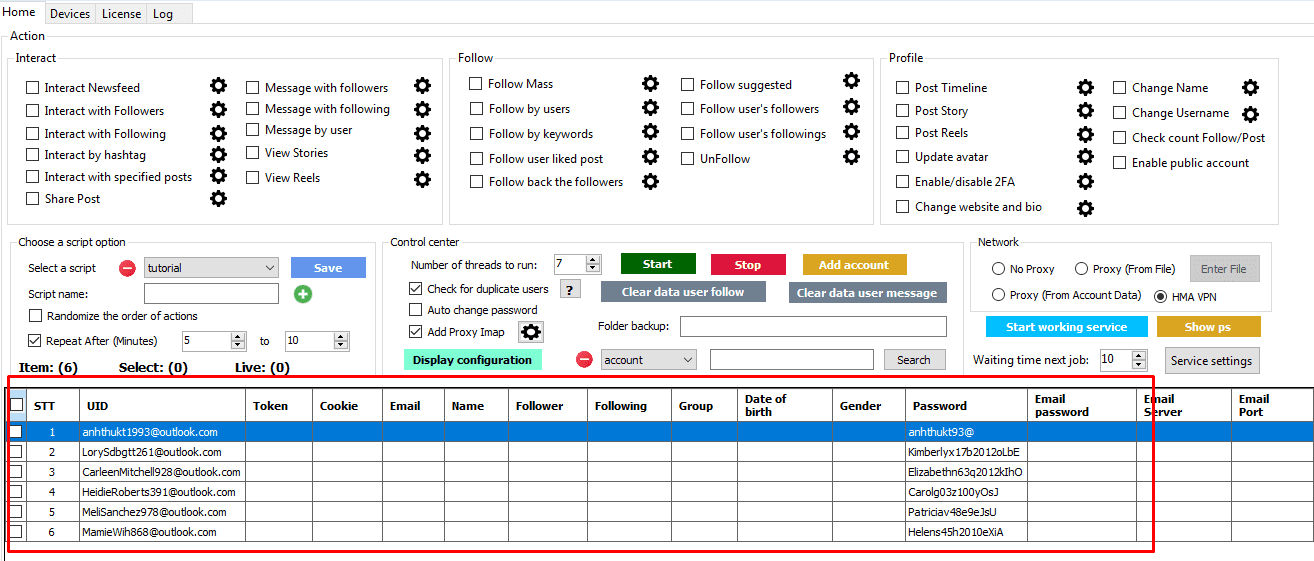The image size is (1314, 561).
Task: Enable the Share Post checkbox
Action: 34,199
